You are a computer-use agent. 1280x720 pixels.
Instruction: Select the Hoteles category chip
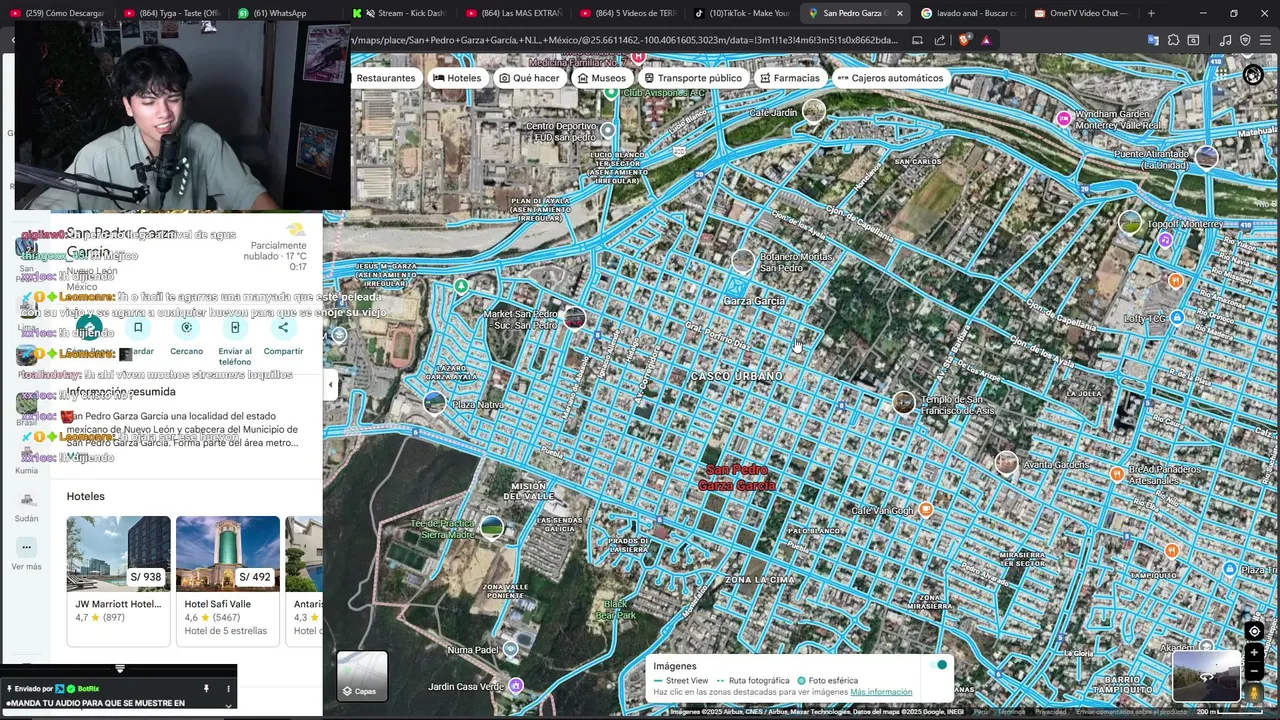[457, 78]
